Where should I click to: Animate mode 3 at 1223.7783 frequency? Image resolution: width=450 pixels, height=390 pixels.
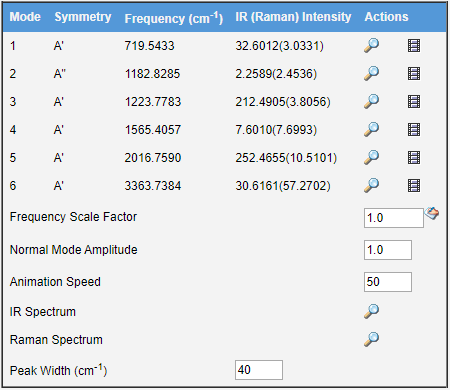[414, 102]
